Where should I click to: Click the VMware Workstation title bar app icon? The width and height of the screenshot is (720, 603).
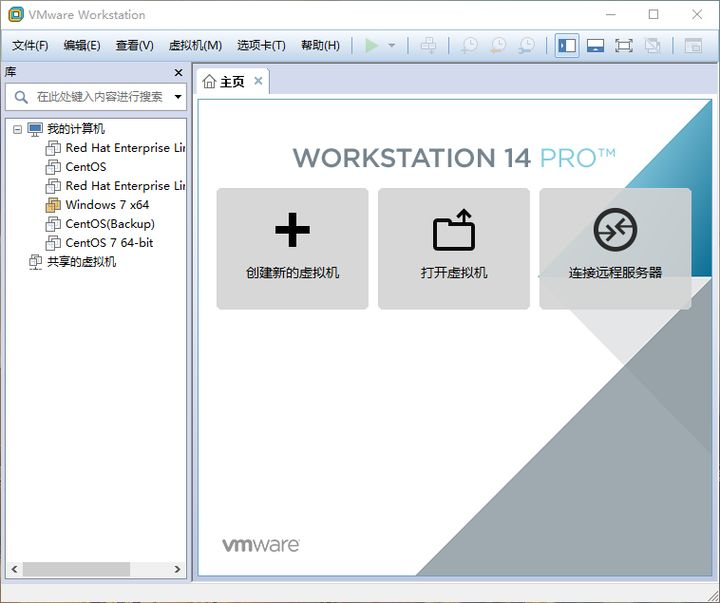pos(16,14)
